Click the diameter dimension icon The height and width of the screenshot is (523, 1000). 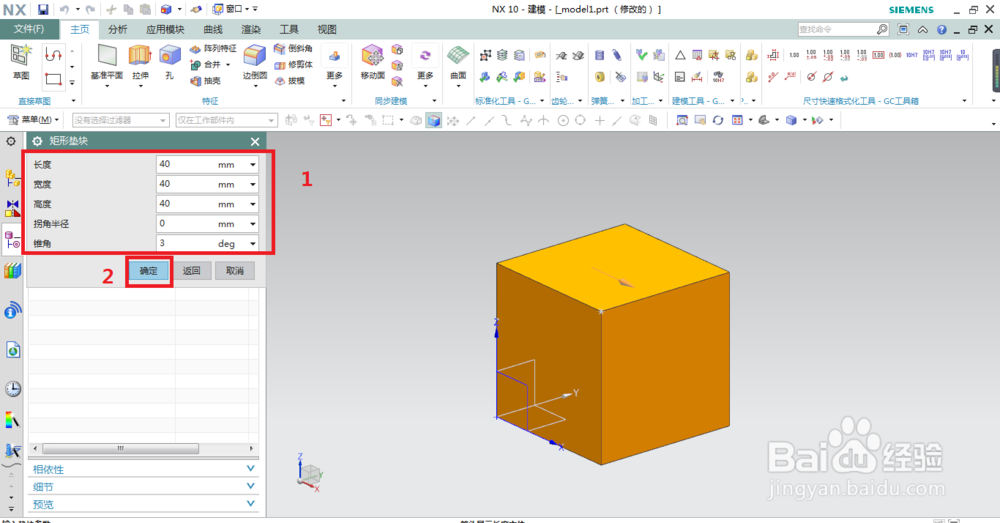828,77
